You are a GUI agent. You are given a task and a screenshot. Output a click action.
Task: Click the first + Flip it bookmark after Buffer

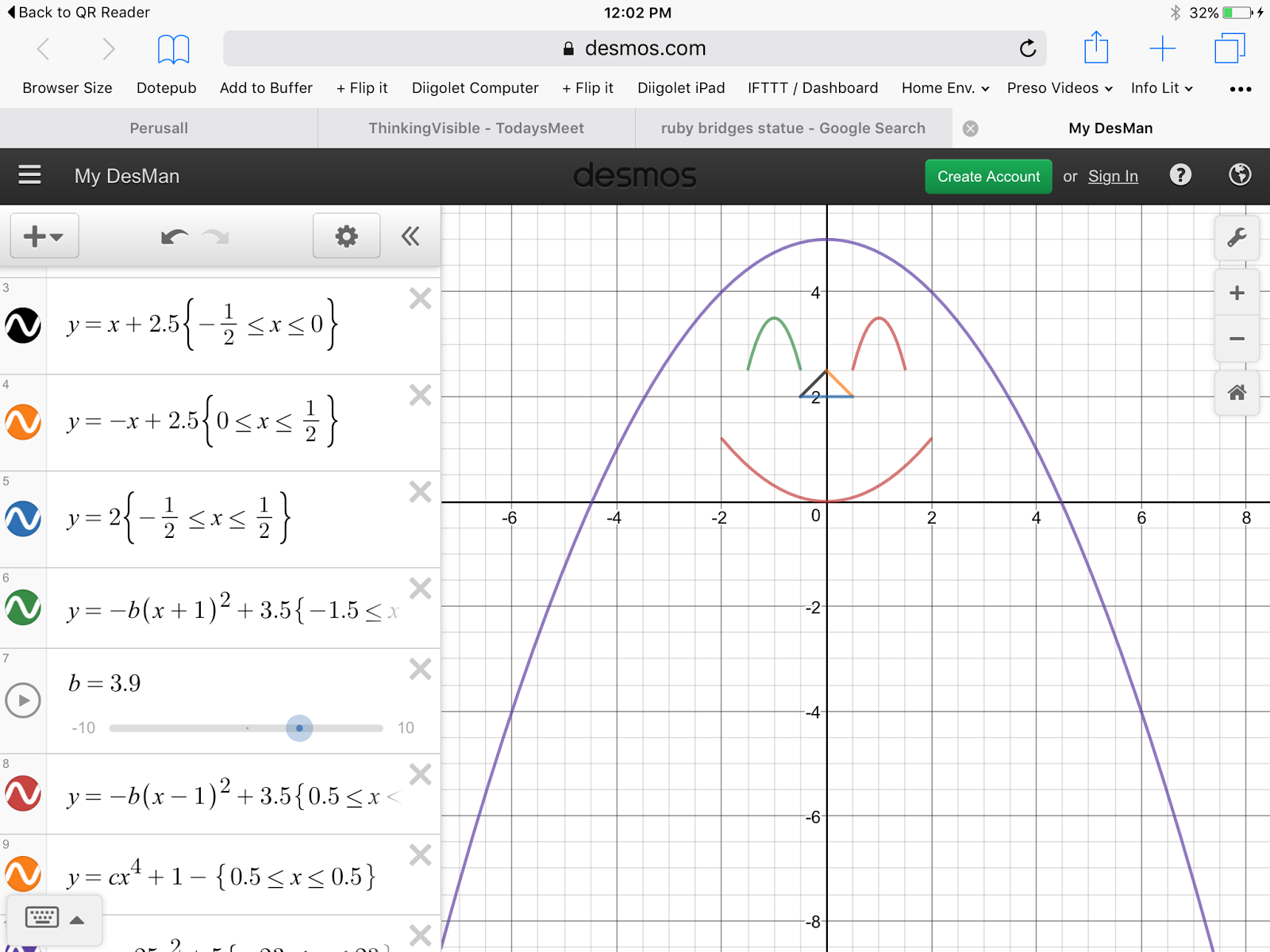point(362,88)
